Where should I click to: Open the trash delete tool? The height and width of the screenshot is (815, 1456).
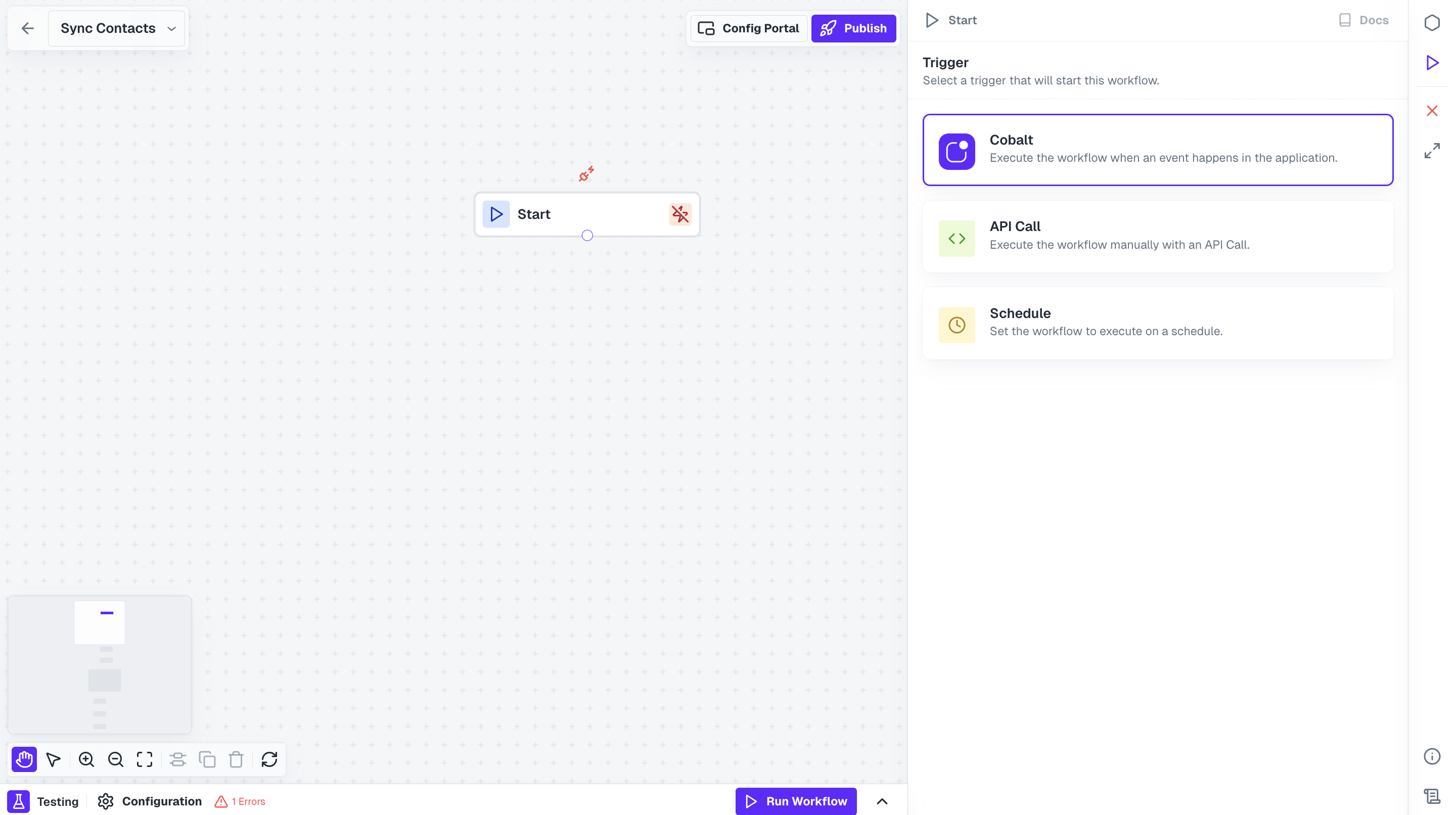[x=236, y=759]
